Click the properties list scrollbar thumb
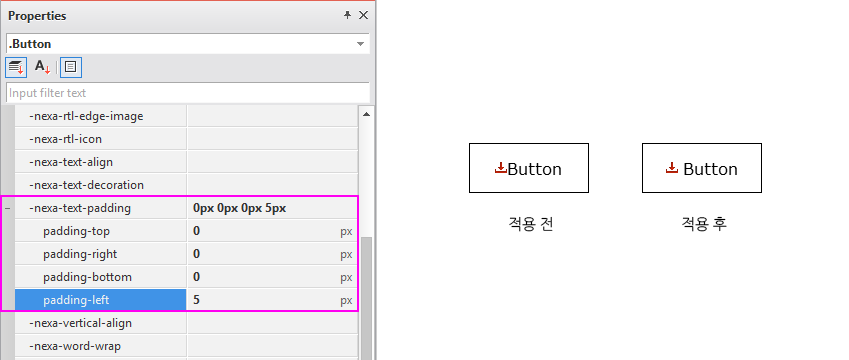This screenshot has height=360, width=849. [366, 298]
